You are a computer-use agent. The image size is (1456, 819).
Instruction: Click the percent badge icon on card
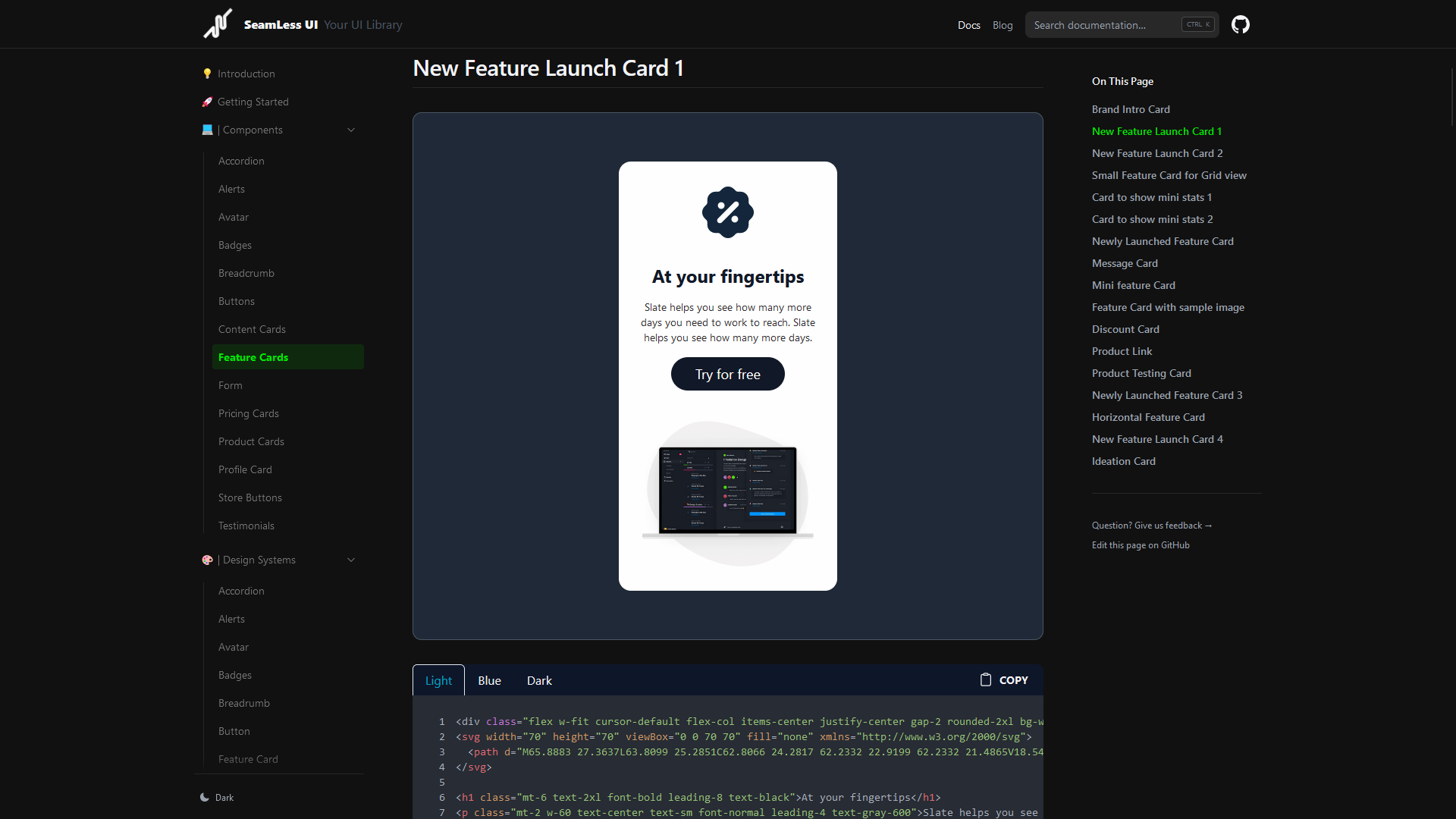pyautogui.click(x=728, y=212)
